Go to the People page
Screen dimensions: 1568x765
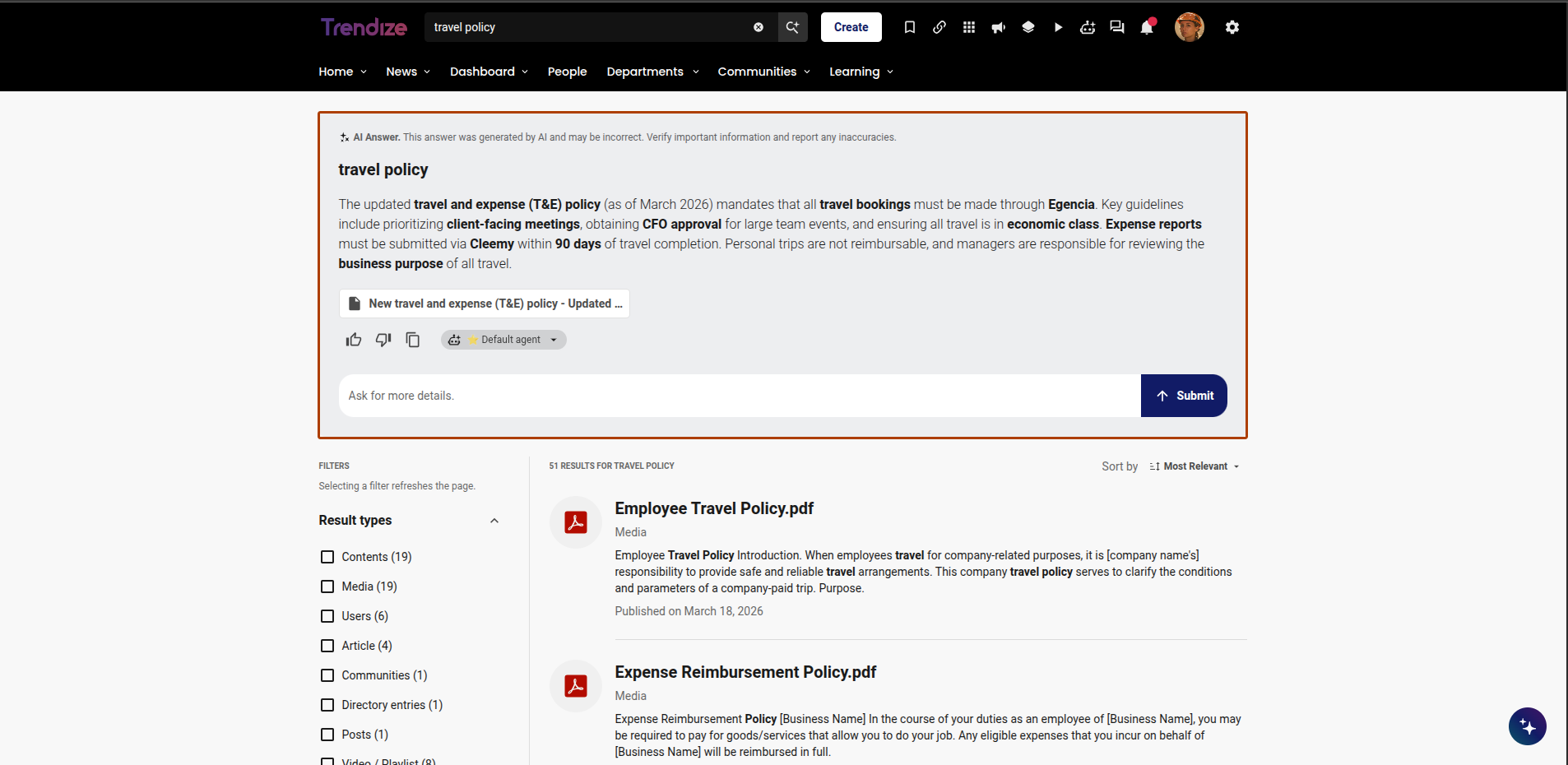pos(568,72)
